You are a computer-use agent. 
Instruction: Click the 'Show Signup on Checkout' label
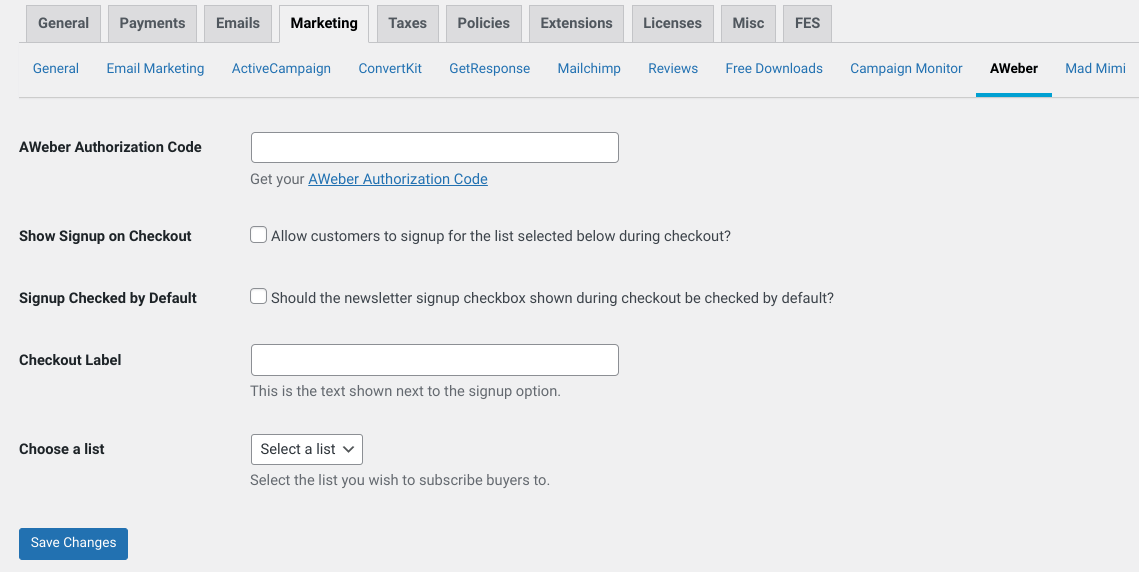coord(105,236)
